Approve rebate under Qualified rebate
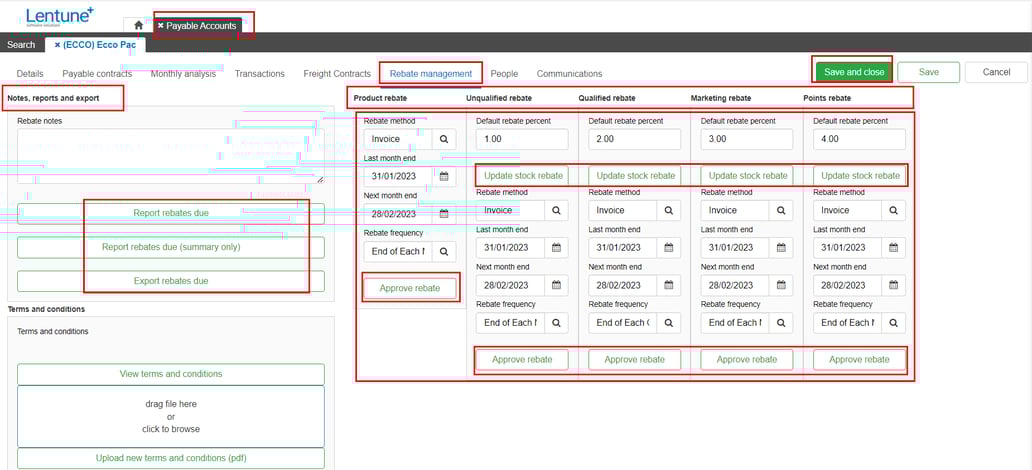Screen dimensions: 1032x470 (x=634, y=359)
